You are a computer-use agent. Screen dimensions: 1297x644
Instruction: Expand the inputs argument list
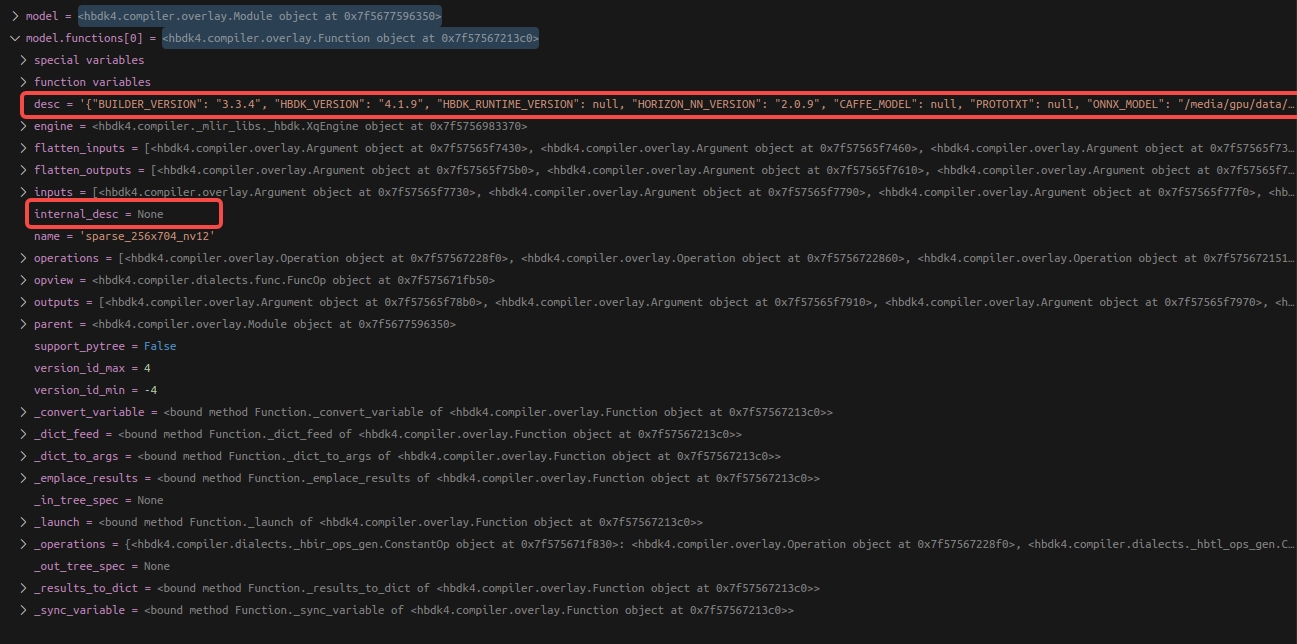tap(24, 193)
